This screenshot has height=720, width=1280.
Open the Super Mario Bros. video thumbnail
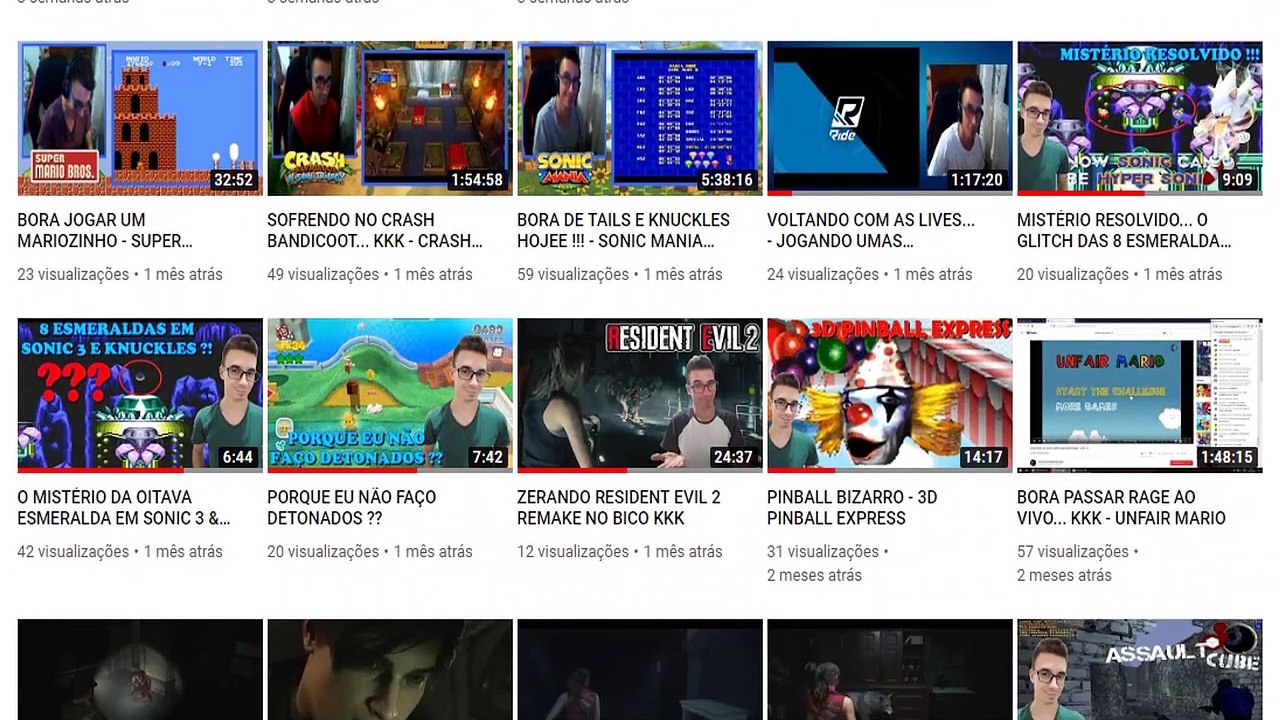(x=140, y=118)
